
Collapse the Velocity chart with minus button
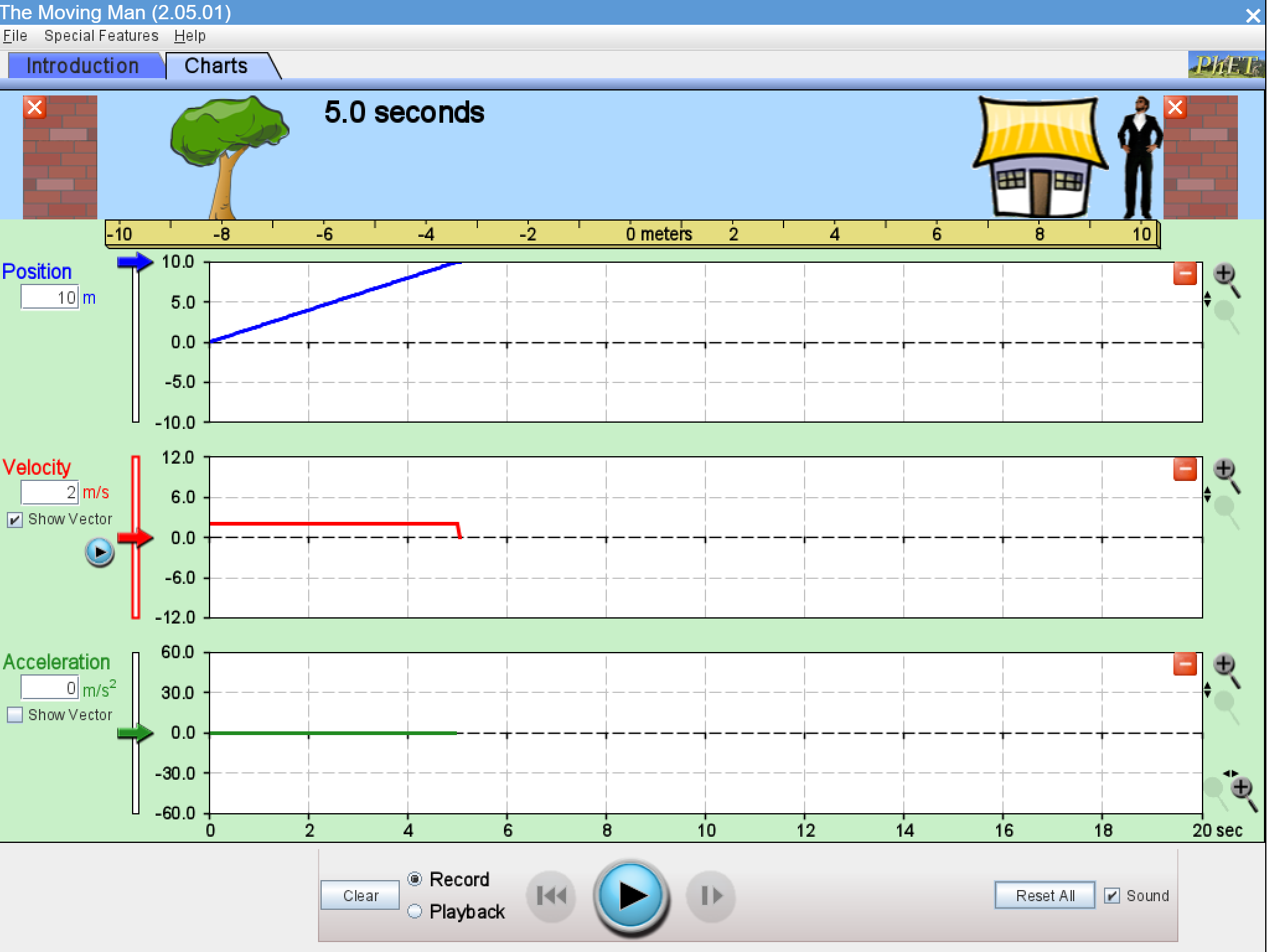tap(1185, 469)
